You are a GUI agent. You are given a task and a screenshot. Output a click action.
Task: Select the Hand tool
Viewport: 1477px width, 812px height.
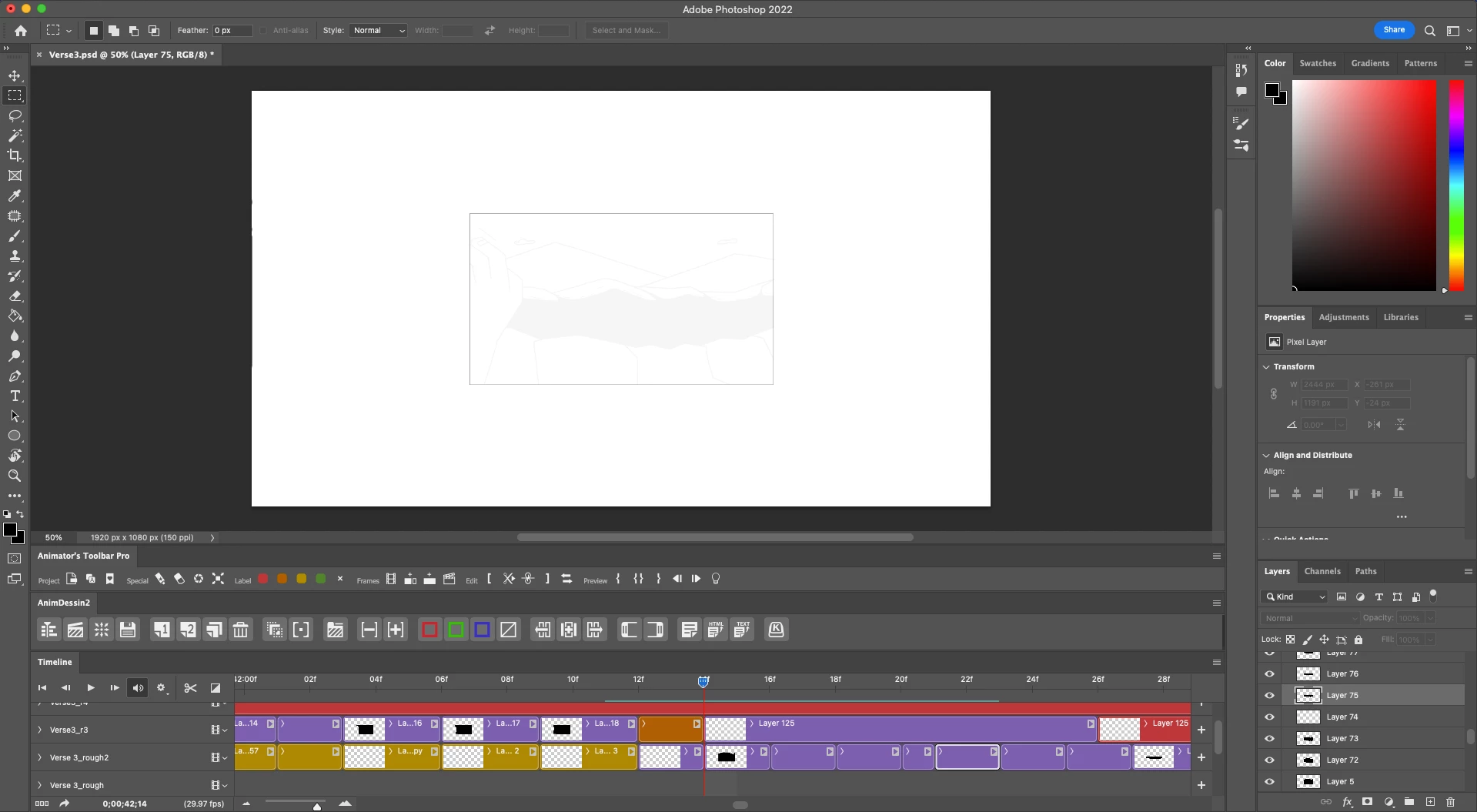(x=15, y=456)
